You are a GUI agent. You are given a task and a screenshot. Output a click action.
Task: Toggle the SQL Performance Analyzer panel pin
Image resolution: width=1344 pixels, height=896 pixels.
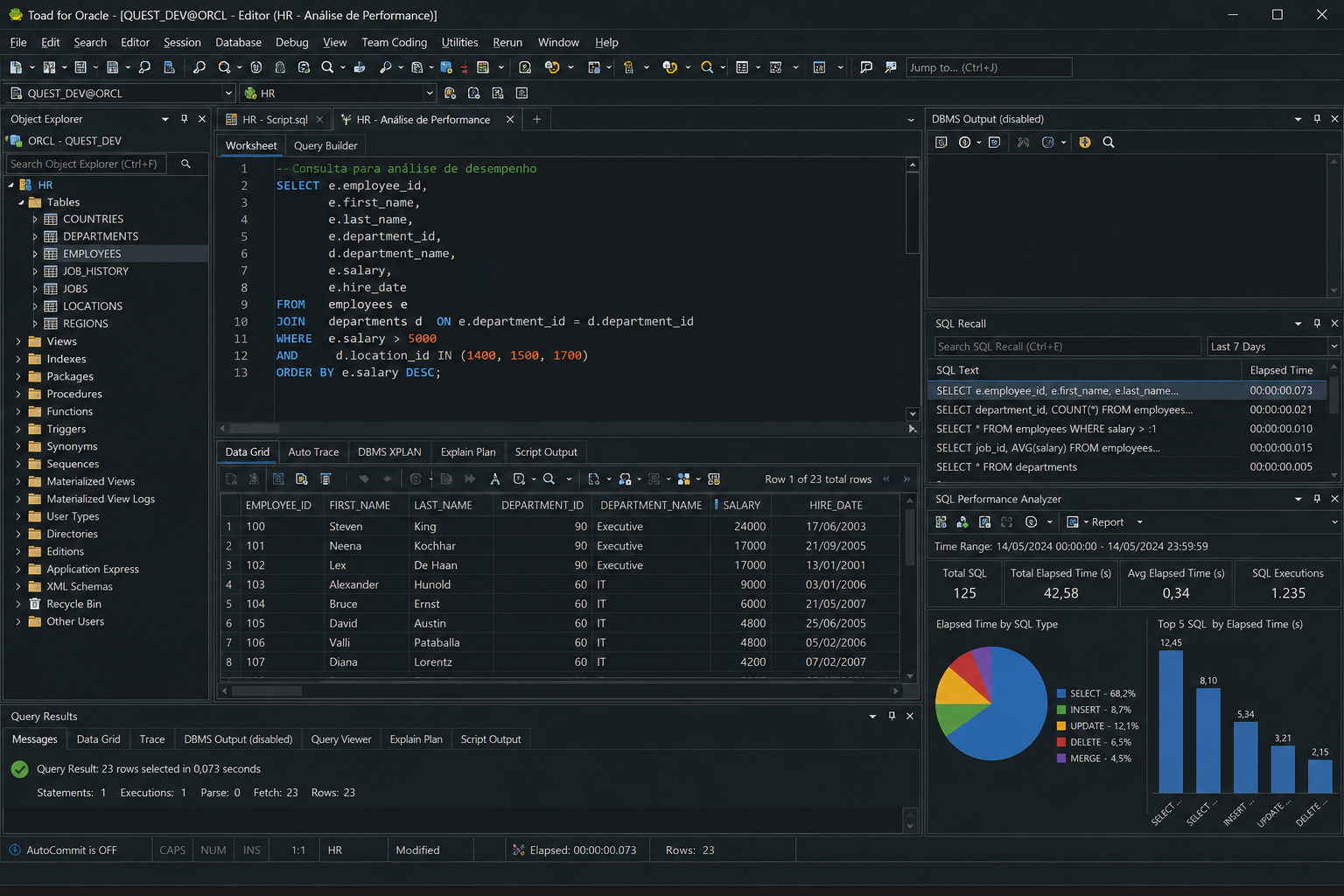1317,499
